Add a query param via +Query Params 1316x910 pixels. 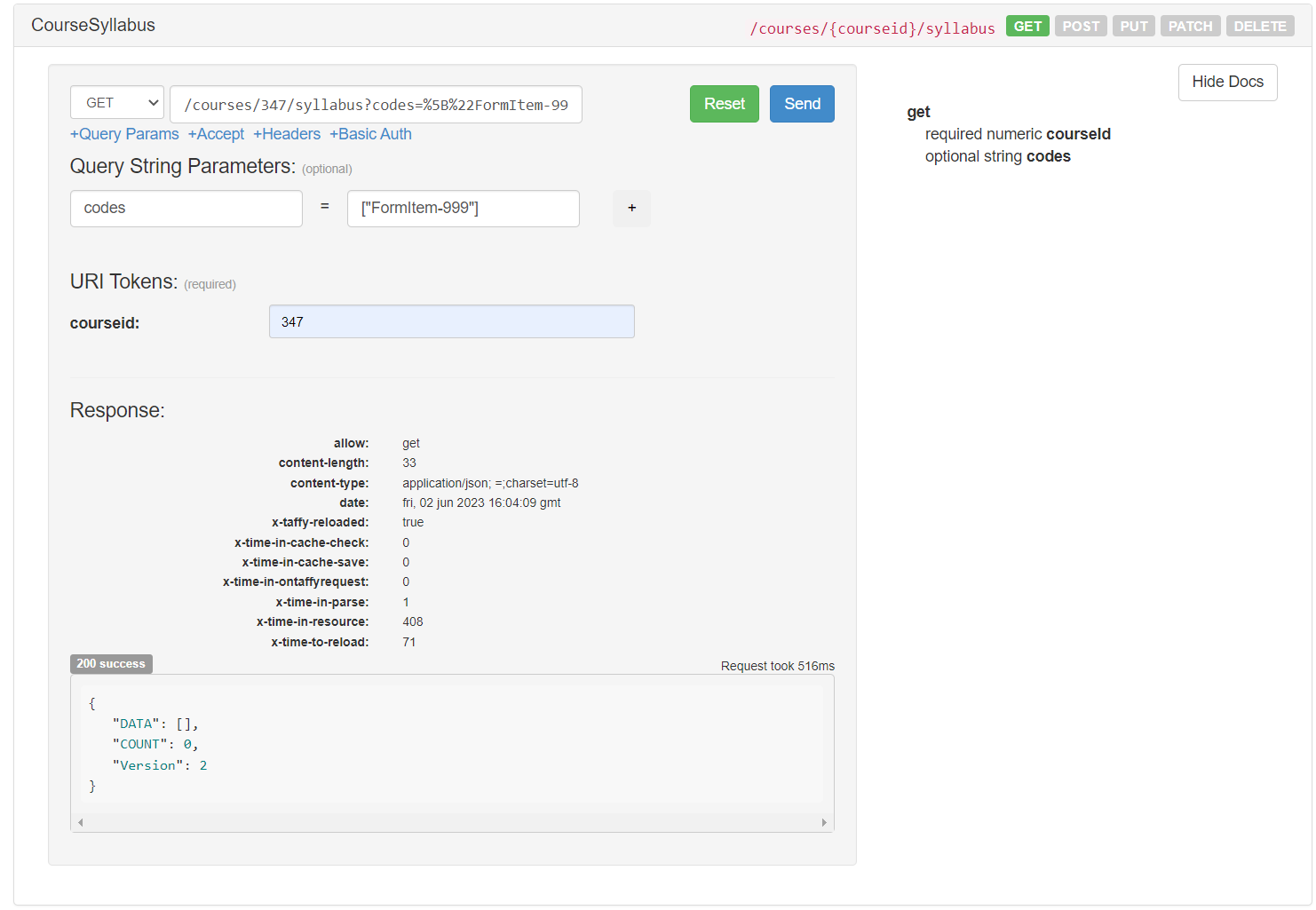pyautogui.click(x=124, y=134)
